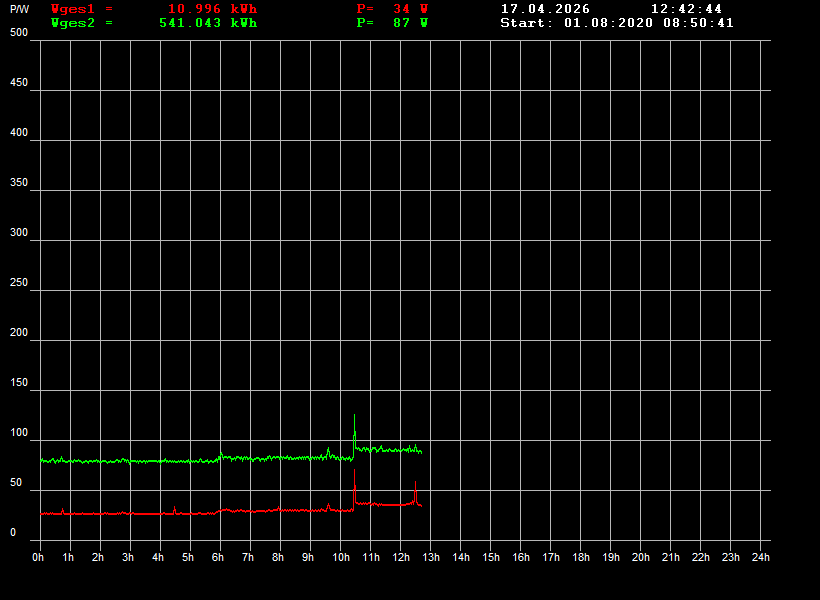Select the 12h mark on the time axis
This screenshot has width=820, height=600.
point(400,557)
